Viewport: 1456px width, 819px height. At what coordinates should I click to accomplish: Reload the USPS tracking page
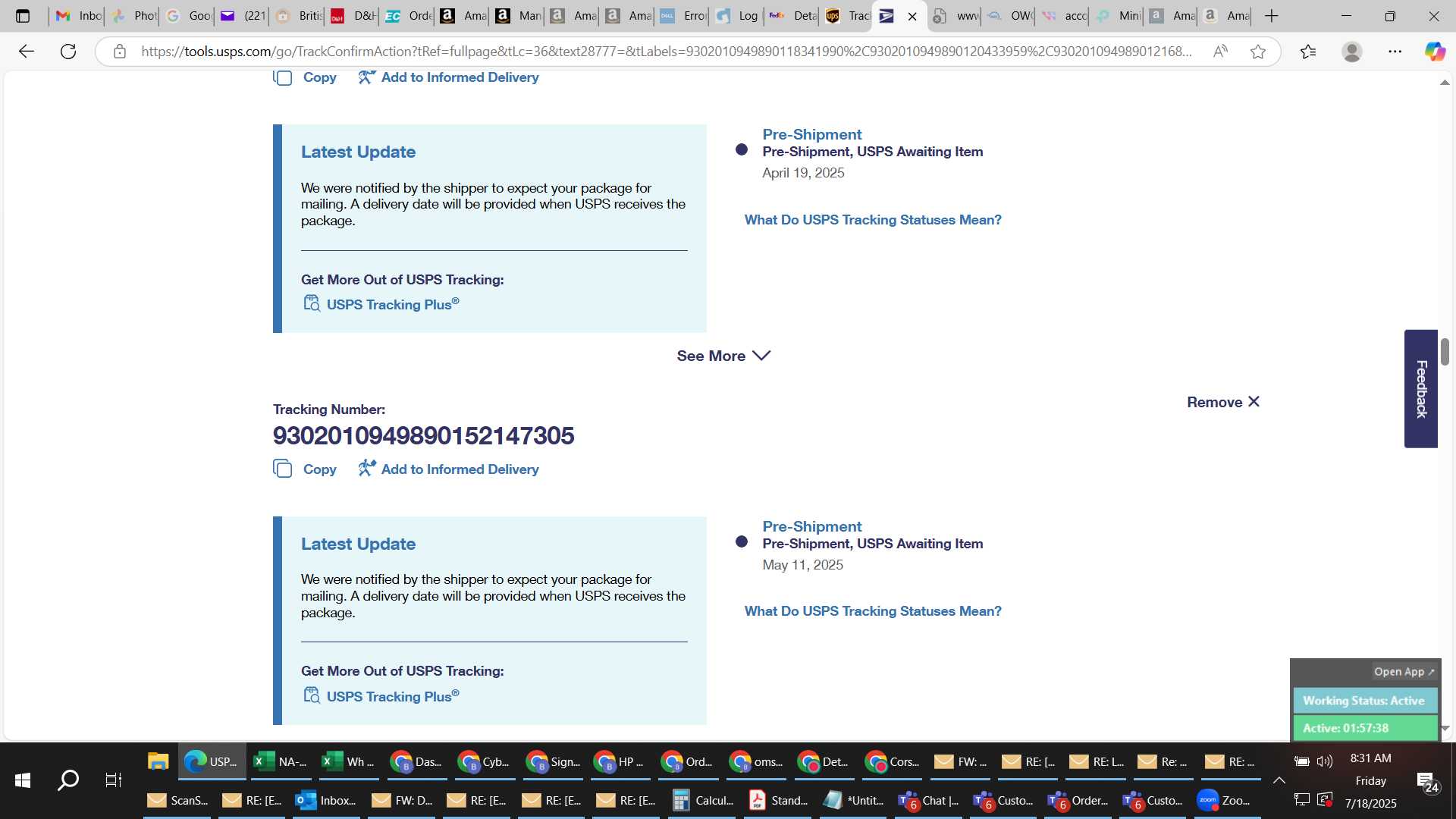tap(68, 52)
